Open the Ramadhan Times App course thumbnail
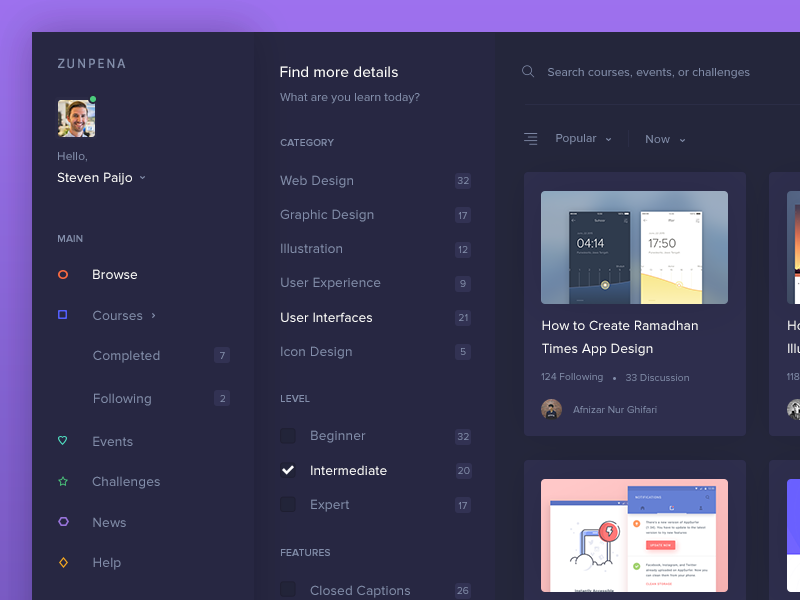 click(x=634, y=247)
